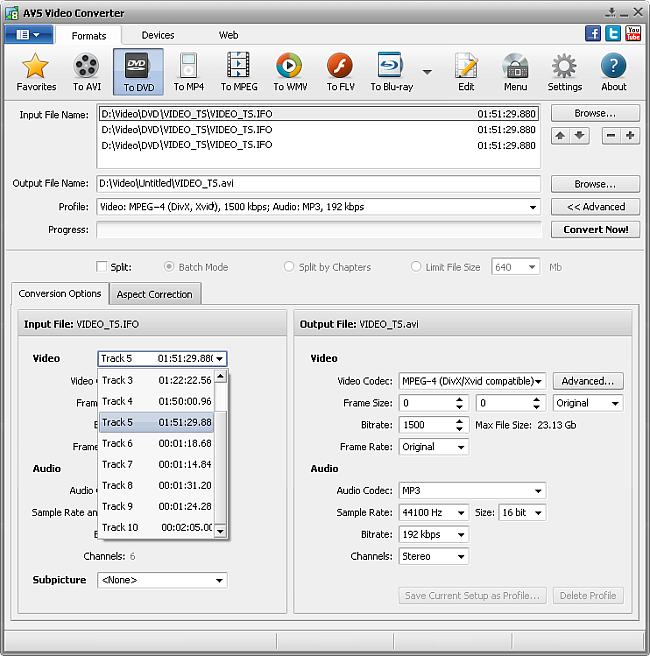The height and width of the screenshot is (656, 650).
Task: Open the blue main menu button
Action: pyautogui.click(x=28, y=34)
